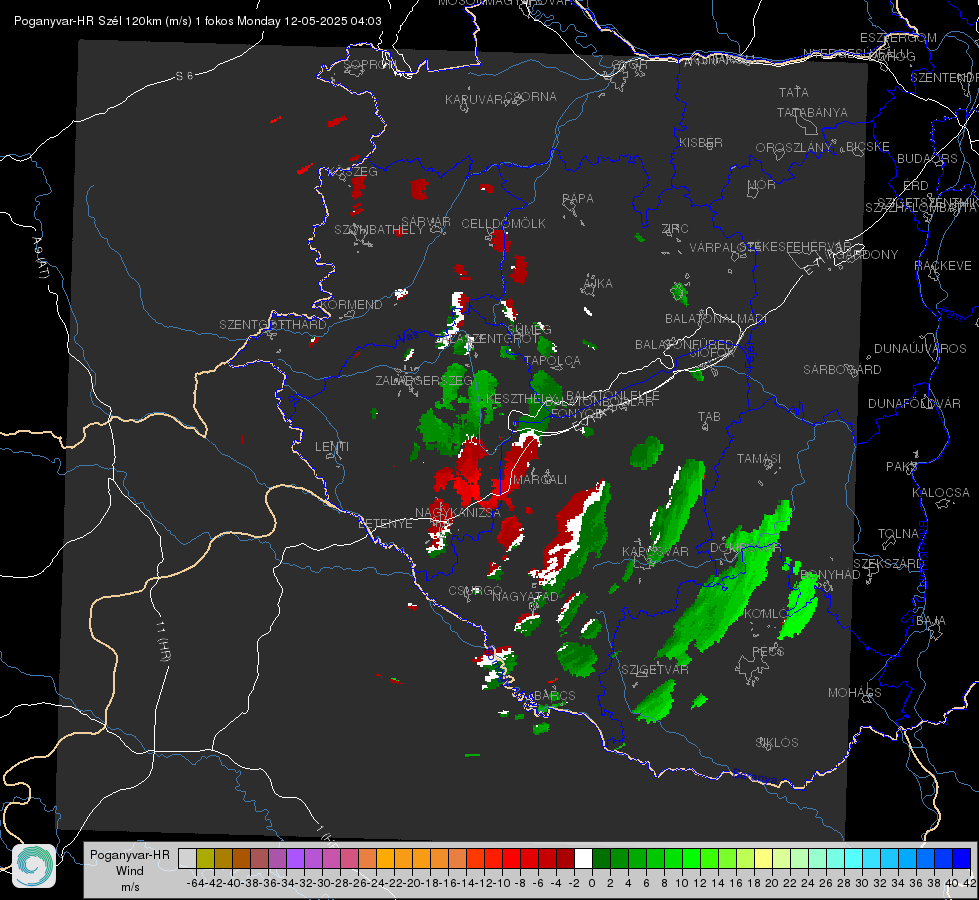Click the MARCALI town label

point(540,480)
